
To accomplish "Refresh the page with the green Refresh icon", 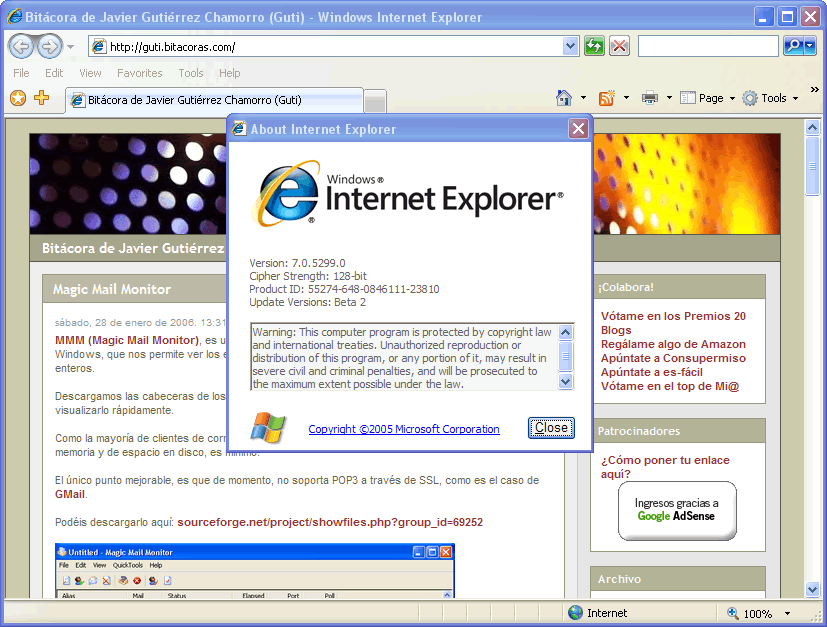I will (594, 46).
